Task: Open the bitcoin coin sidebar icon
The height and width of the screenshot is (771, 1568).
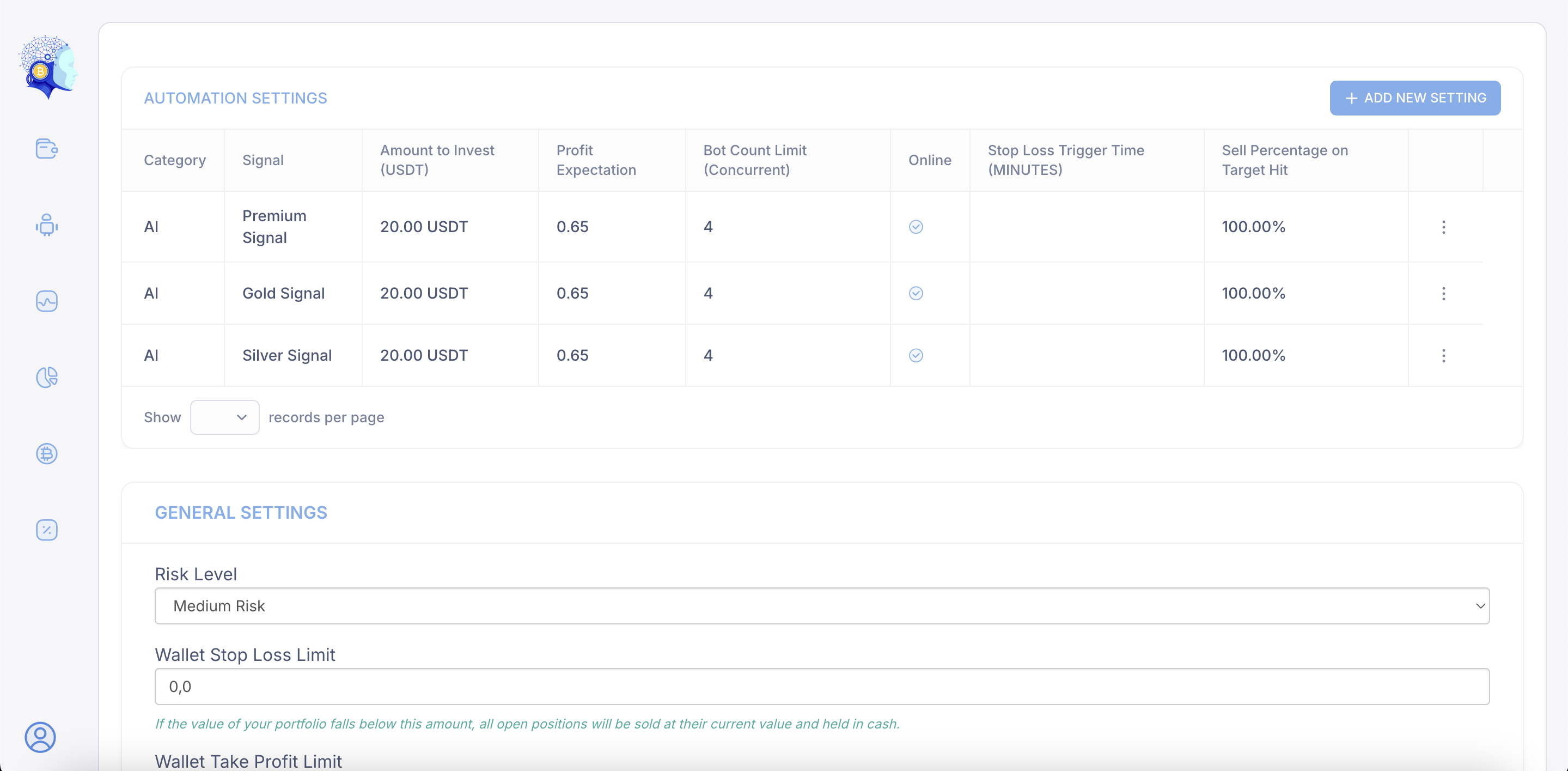Action: coord(47,454)
